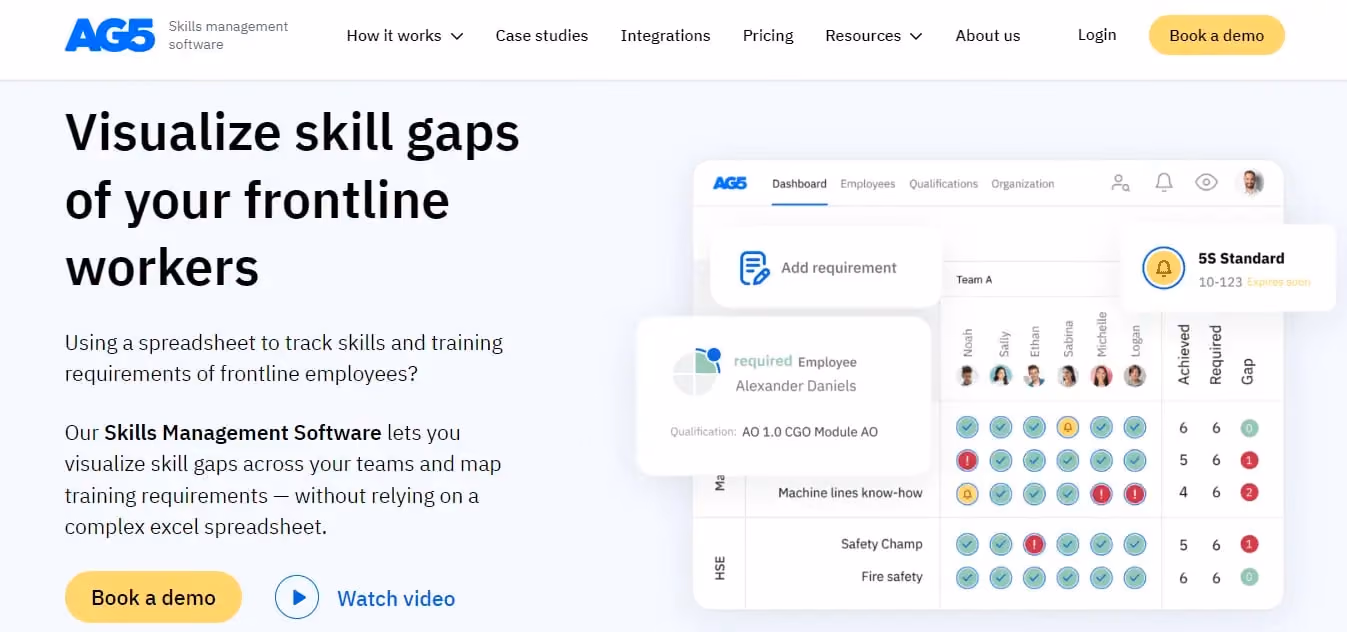Viewport: 1347px width, 632px height.
Task: Expand the How it works menu
Action: [405, 35]
